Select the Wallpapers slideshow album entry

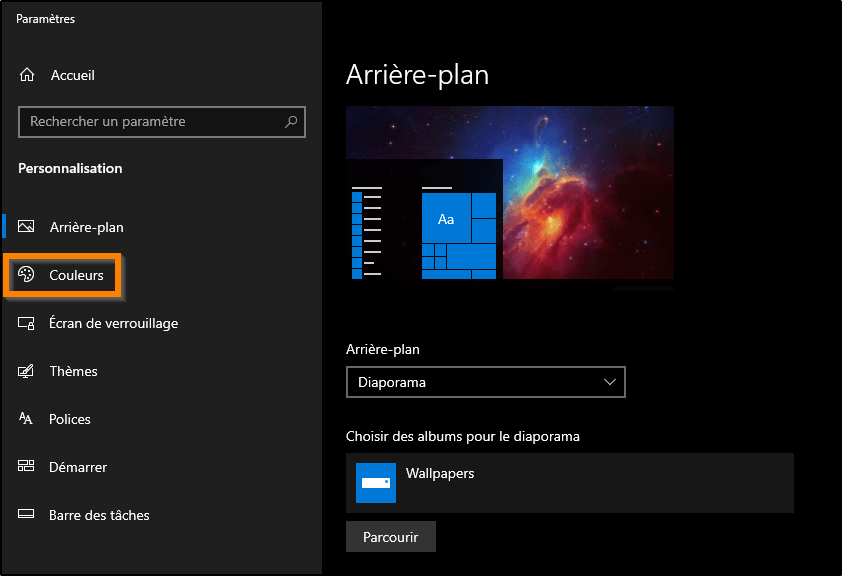tap(570, 483)
